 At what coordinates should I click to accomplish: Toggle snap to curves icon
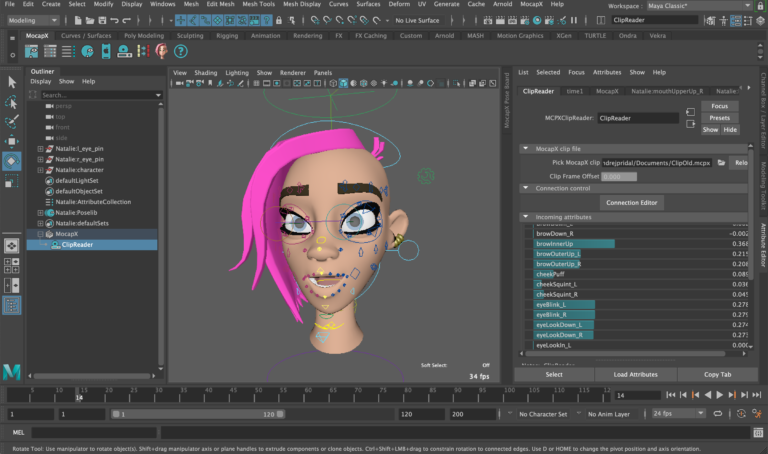tap(327, 20)
